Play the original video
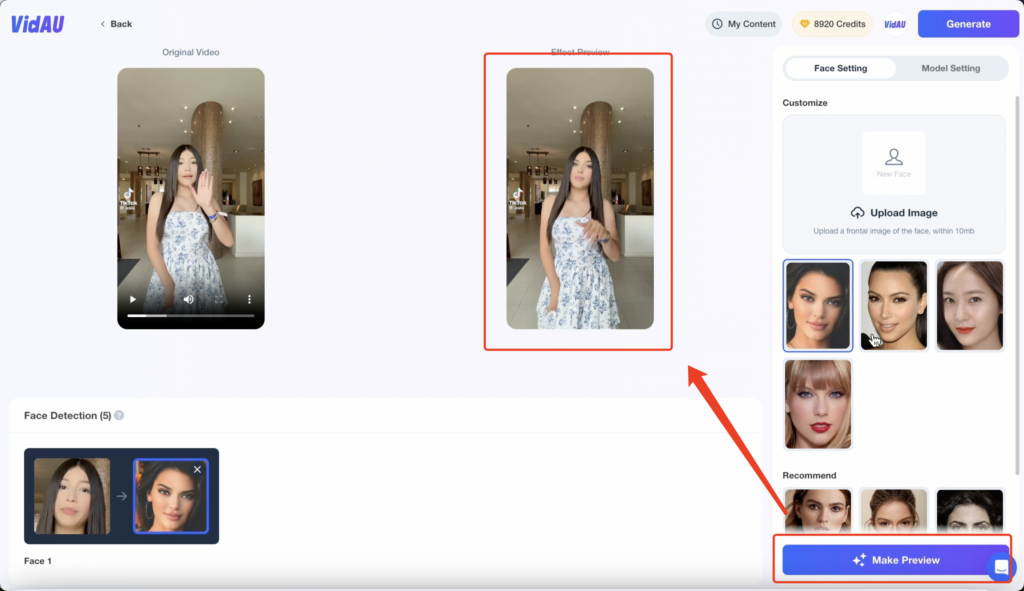Viewport: 1024px width, 591px height. pyautogui.click(x=133, y=300)
